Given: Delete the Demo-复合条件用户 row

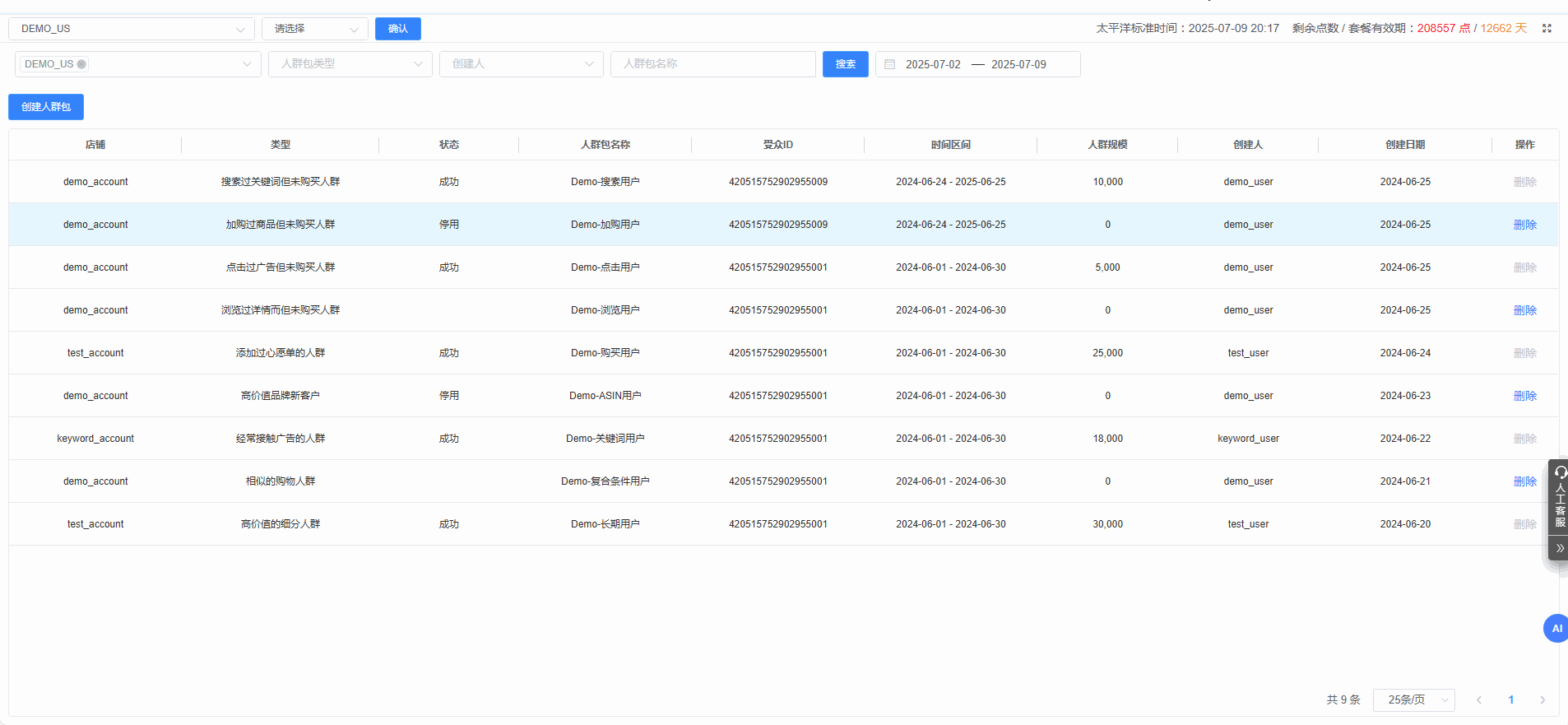Looking at the screenshot, I should (x=1525, y=481).
